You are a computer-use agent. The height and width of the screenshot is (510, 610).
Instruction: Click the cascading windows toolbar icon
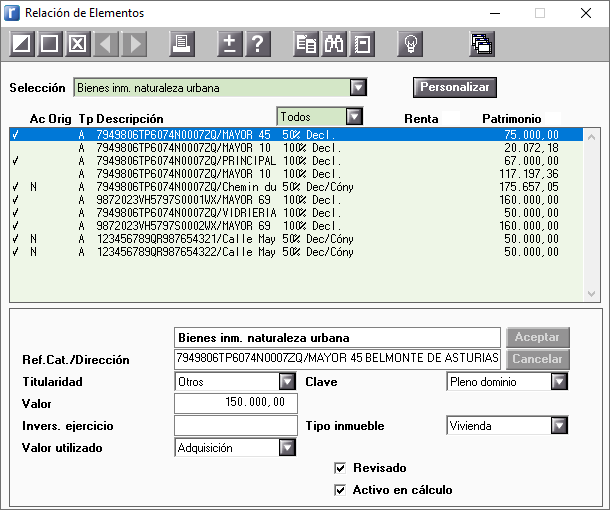pos(482,44)
